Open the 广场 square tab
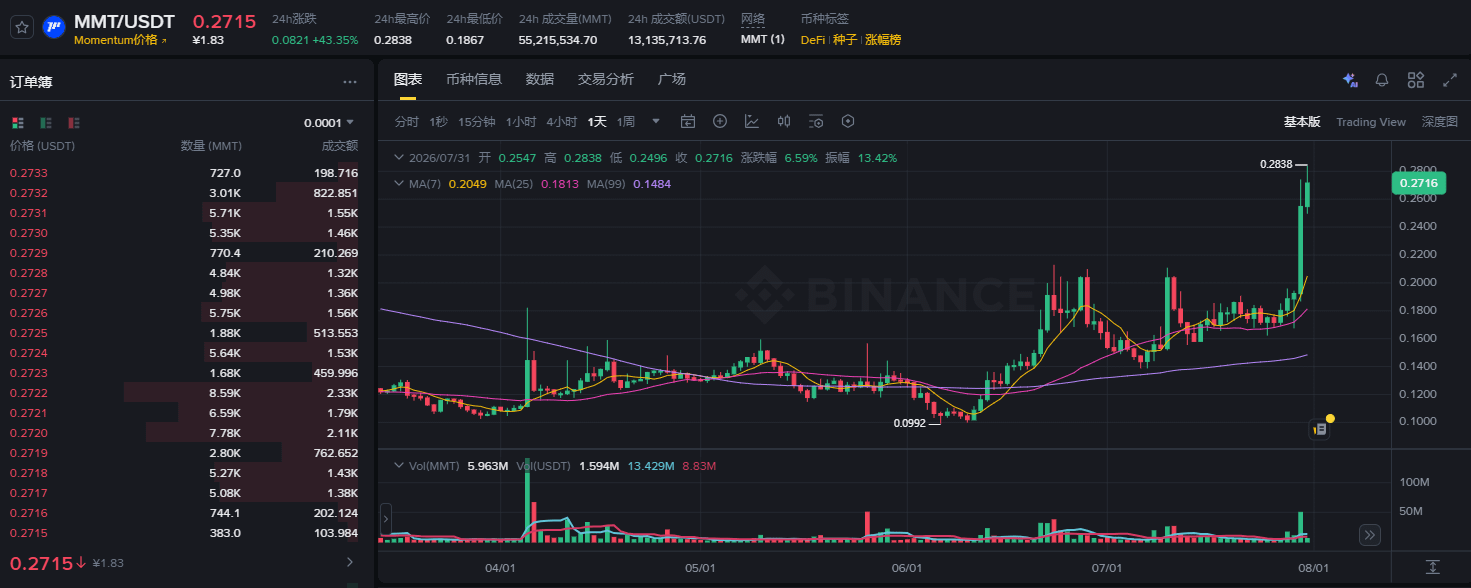1471x588 pixels. pyautogui.click(x=672, y=79)
